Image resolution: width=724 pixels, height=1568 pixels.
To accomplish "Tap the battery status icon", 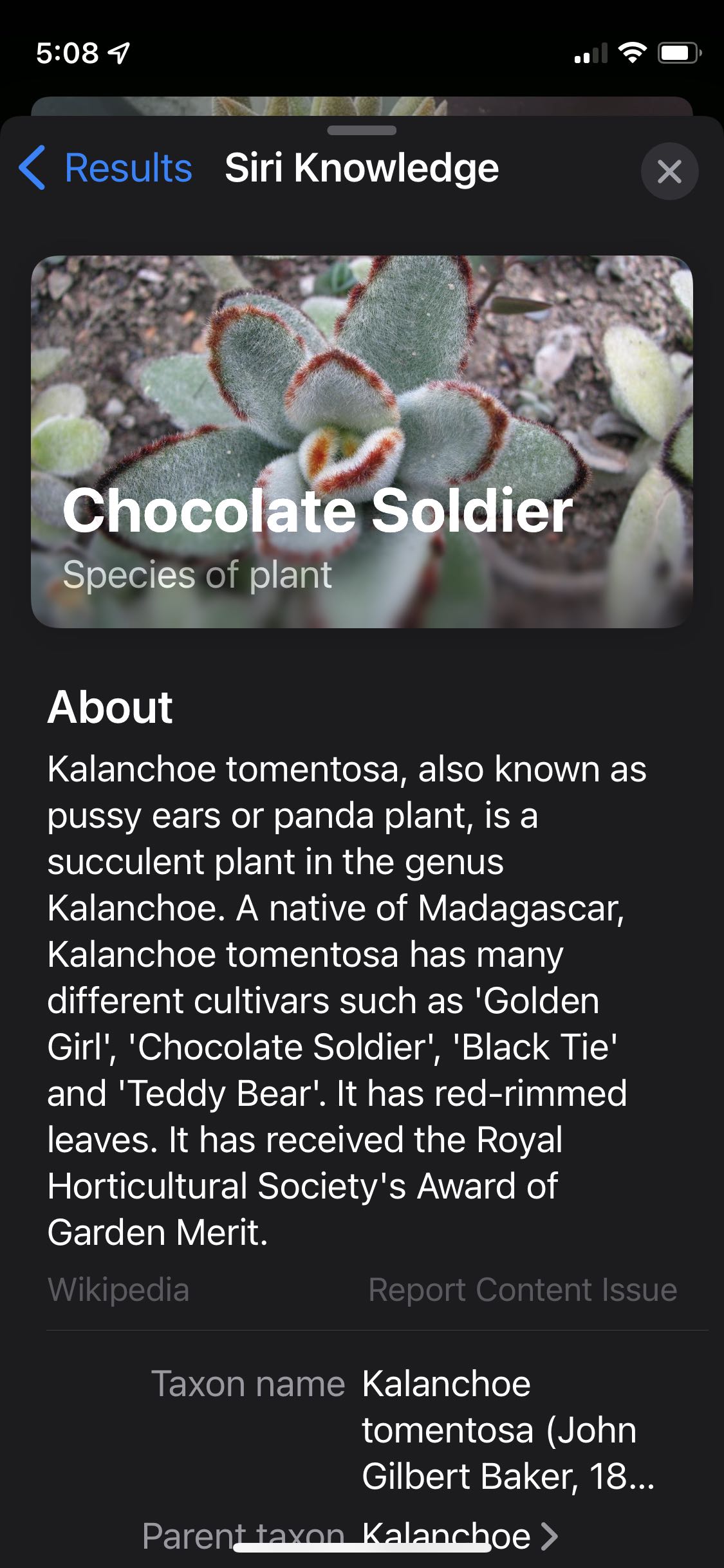I will (x=680, y=52).
